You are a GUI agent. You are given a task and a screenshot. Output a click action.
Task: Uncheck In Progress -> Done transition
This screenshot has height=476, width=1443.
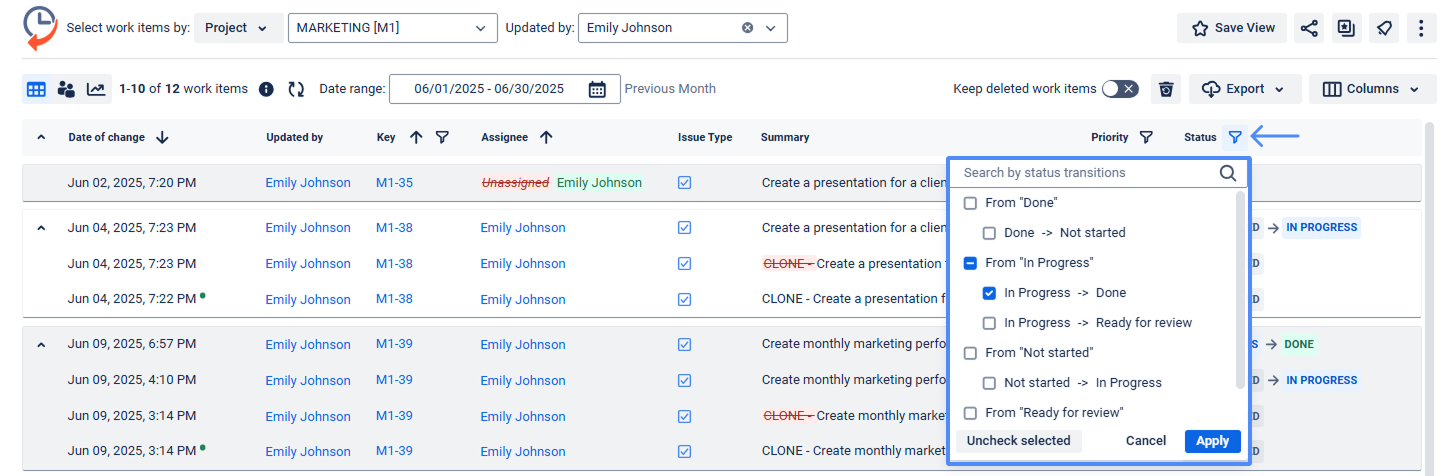click(989, 293)
